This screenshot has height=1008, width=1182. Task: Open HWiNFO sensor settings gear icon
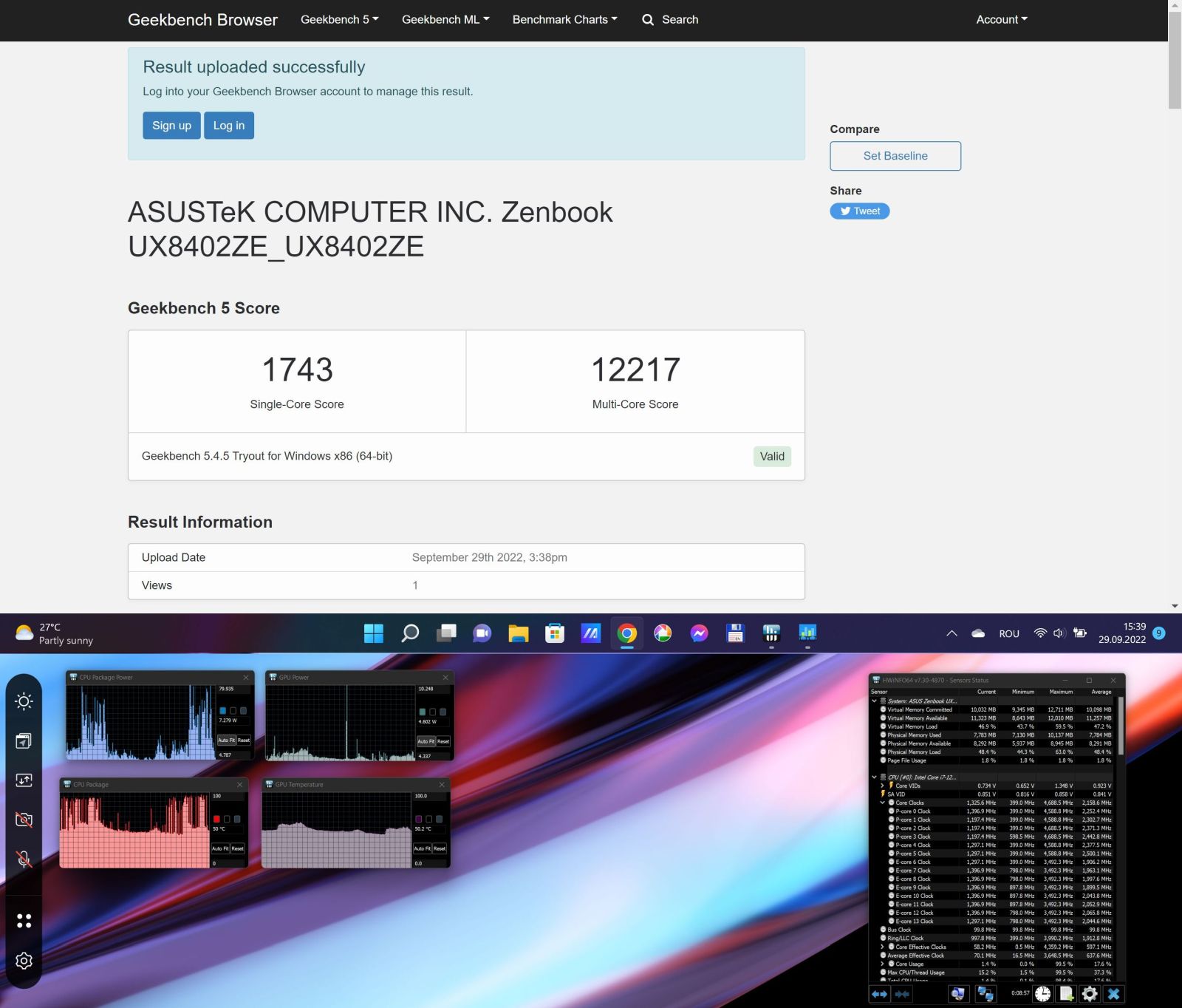1090,994
